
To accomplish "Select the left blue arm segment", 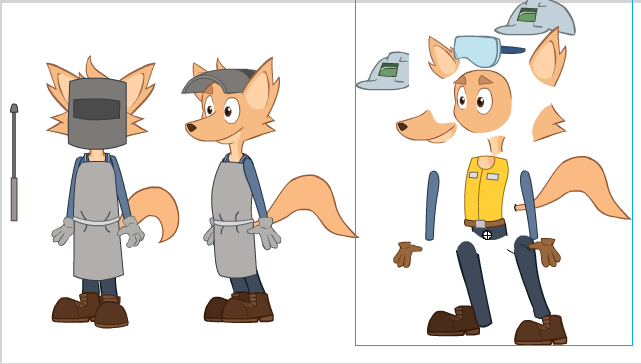I will [x=432, y=206].
